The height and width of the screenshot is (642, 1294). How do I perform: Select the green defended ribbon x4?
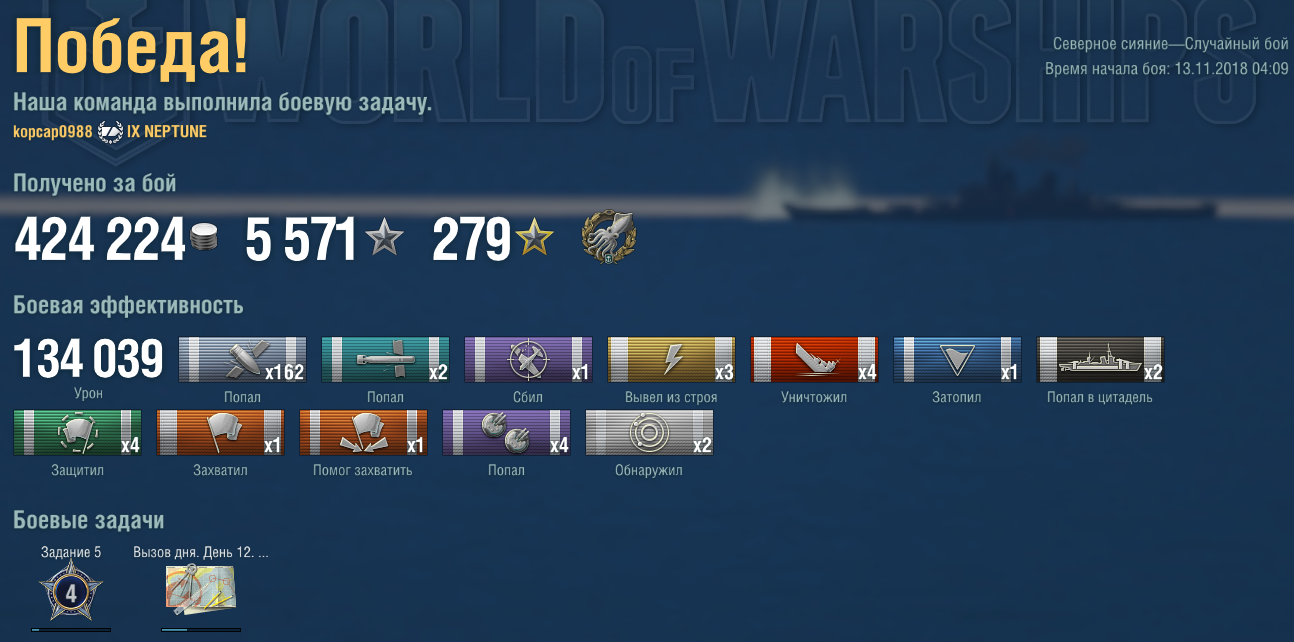pos(77,433)
